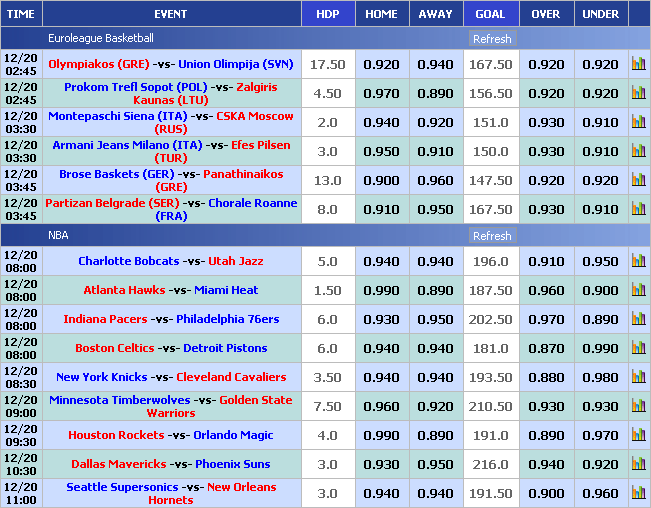
Task: Click chart icon for Montepaschi Siena match row
Action: click(x=638, y=122)
